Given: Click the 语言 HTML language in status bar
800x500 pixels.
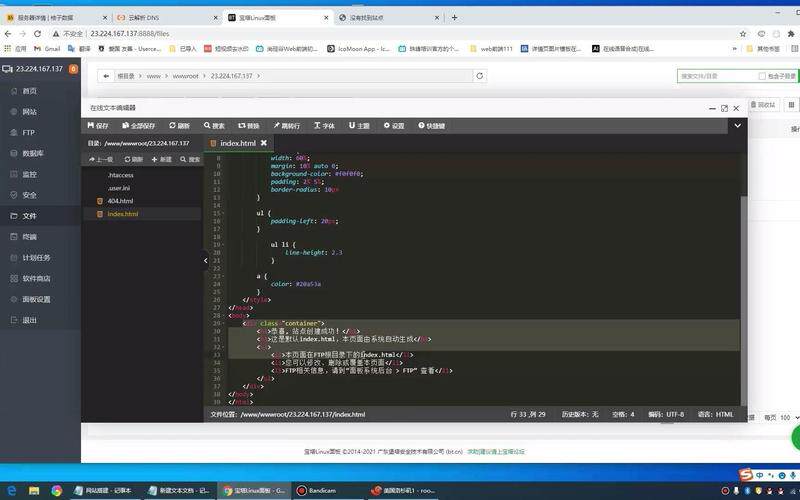Looking at the screenshot, I should coord(715,414).
